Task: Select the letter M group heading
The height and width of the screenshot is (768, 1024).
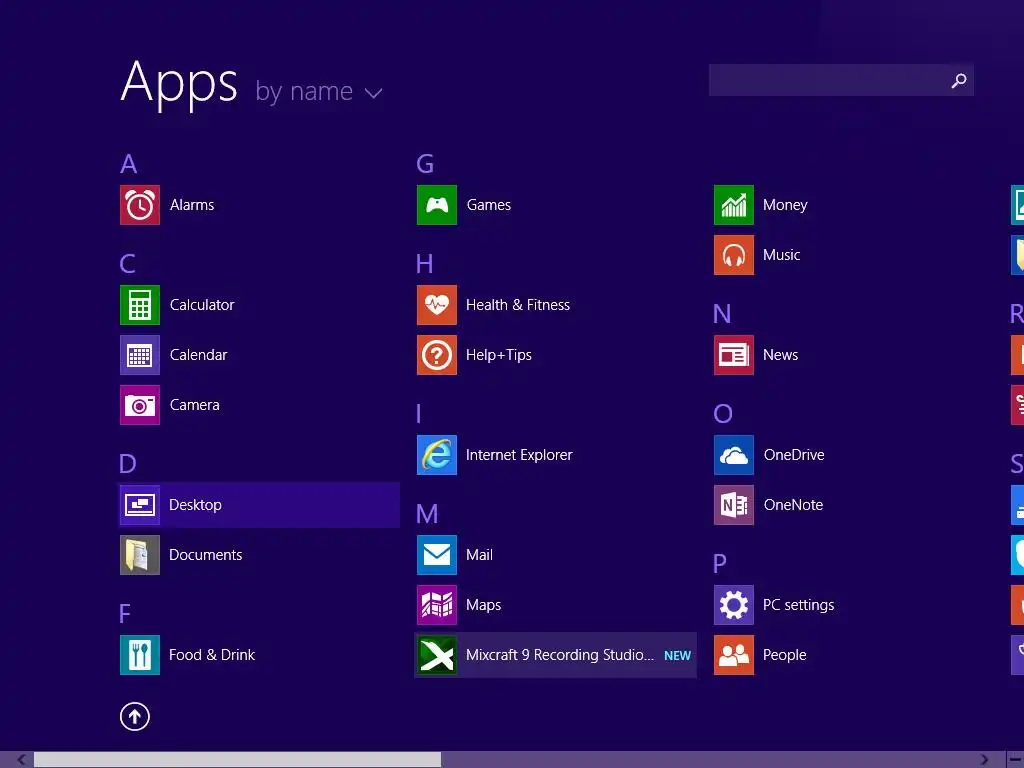Action: (x=427, y=514)
